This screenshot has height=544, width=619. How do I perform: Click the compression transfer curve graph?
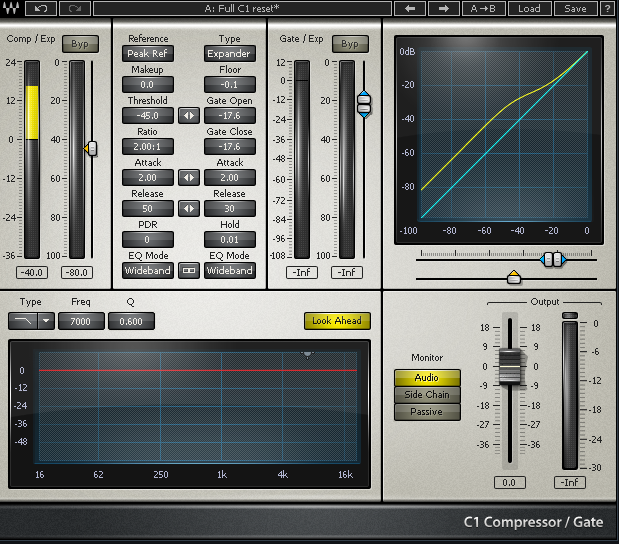point(504,135)
